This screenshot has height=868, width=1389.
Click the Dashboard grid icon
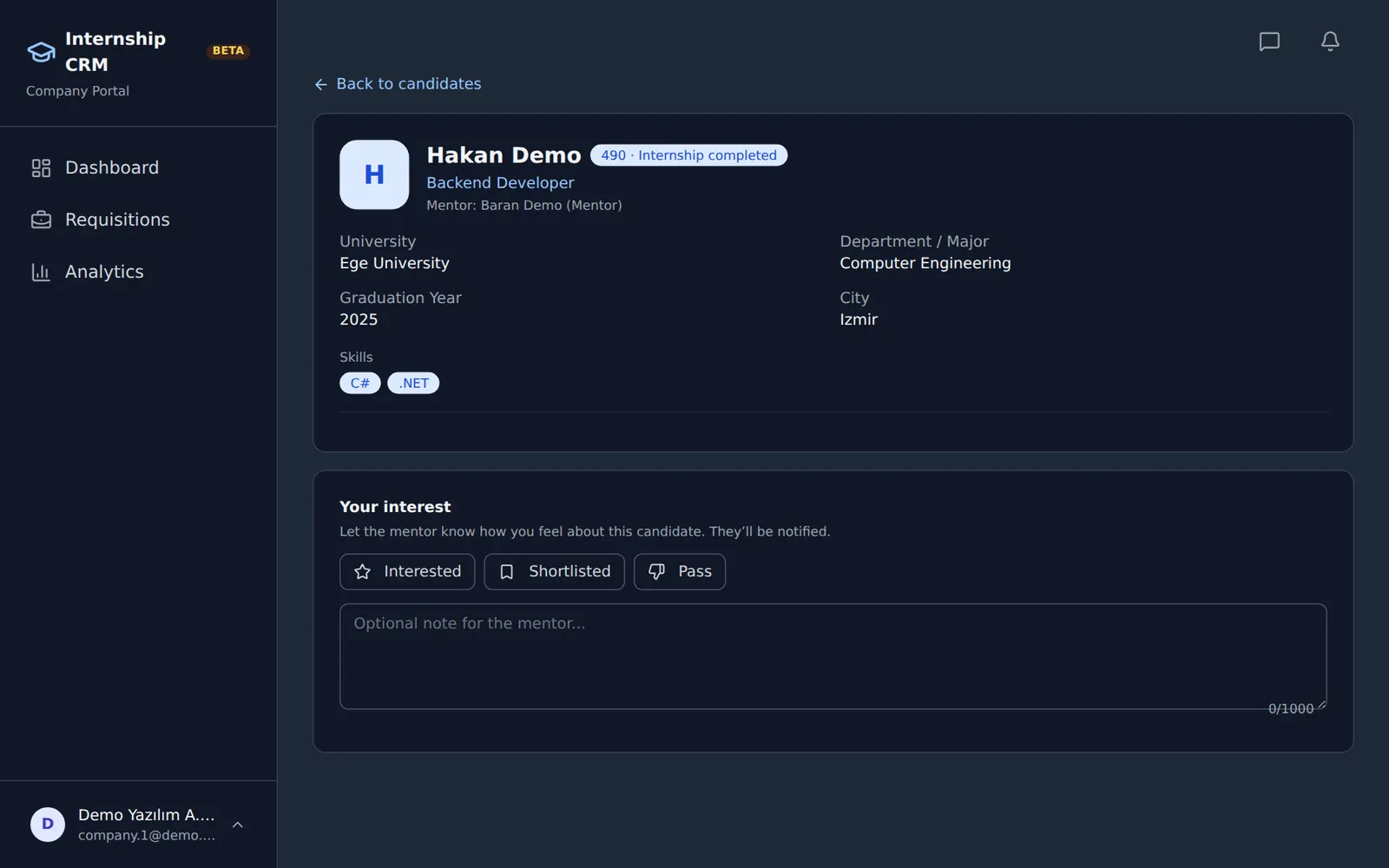pyautogui.click(x=41, y=168)
